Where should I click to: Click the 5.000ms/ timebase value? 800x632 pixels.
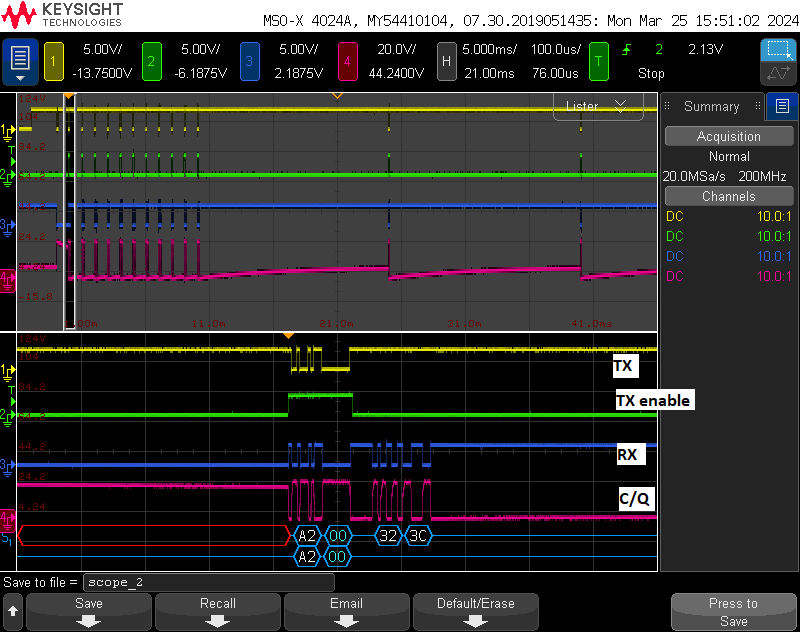(489, 49)
